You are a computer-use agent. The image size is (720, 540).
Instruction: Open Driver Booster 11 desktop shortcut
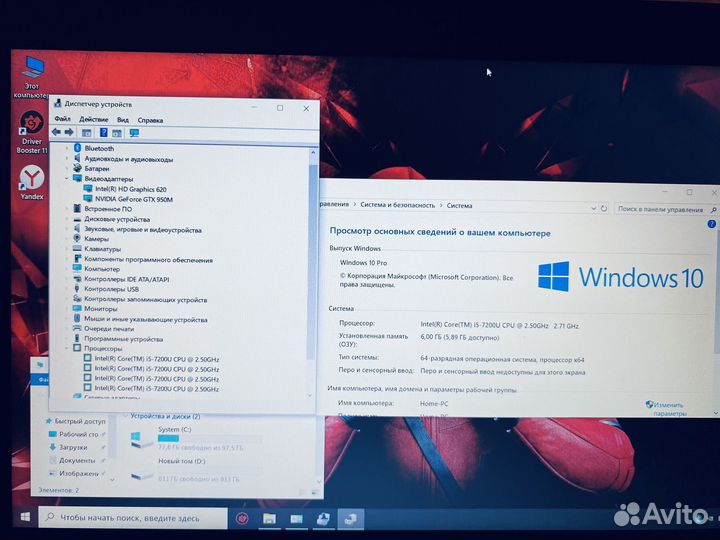tap(32, 132)
